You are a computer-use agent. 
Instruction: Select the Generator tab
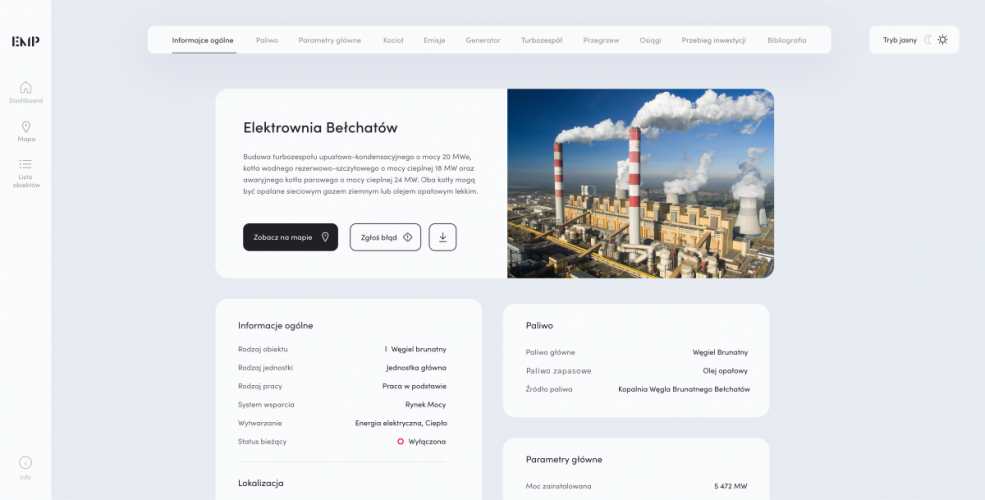(483, 40)
